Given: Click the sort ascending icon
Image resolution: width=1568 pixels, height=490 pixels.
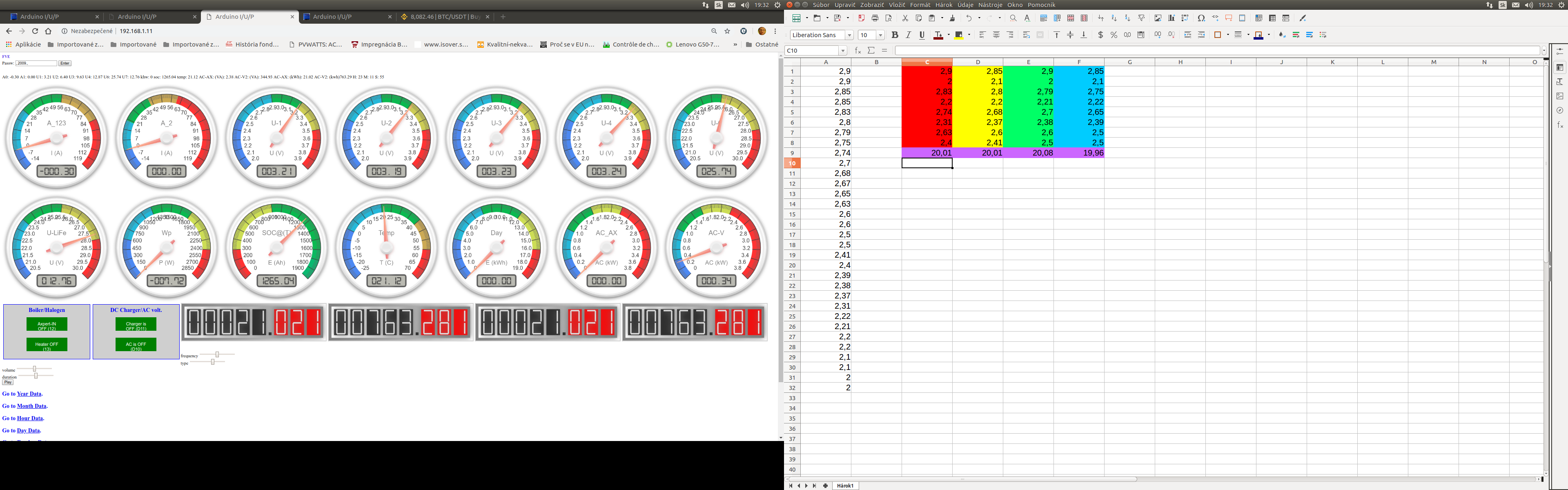Looking at the screenshot, I should 1114,18.
